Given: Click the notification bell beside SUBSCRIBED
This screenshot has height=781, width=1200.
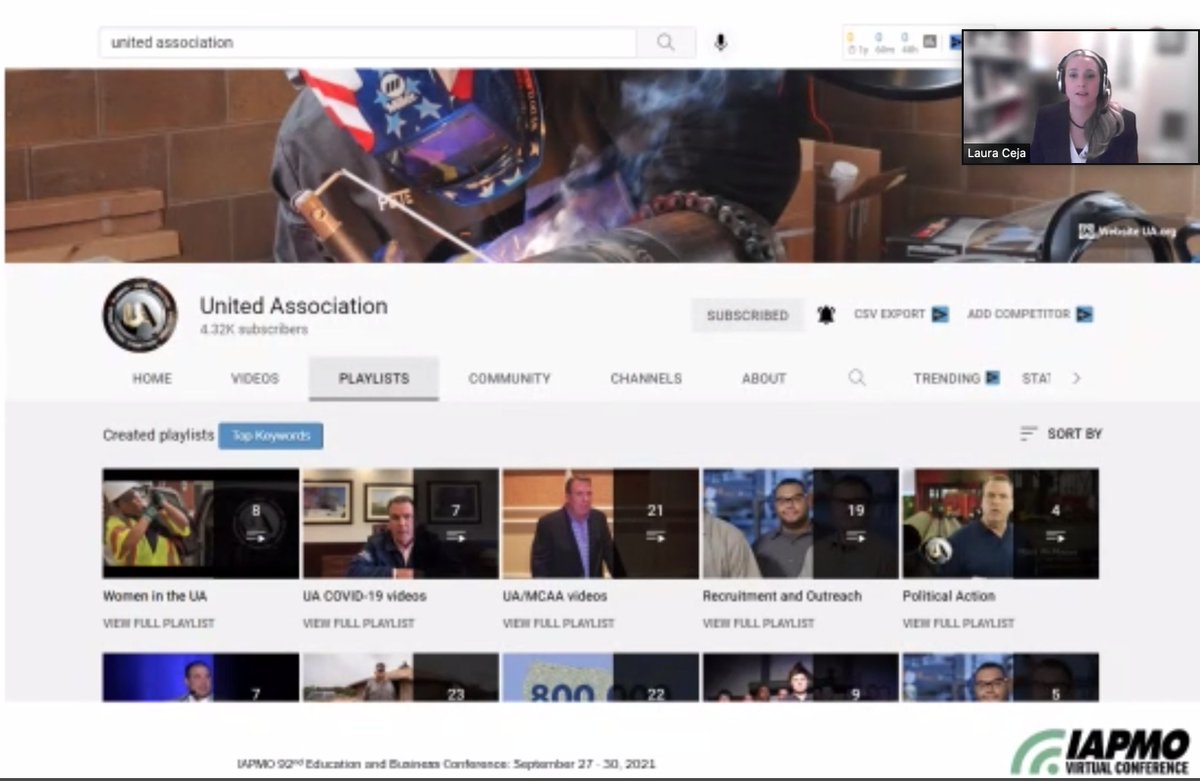Looking at the screenshot, I should [x=826, y=315].
